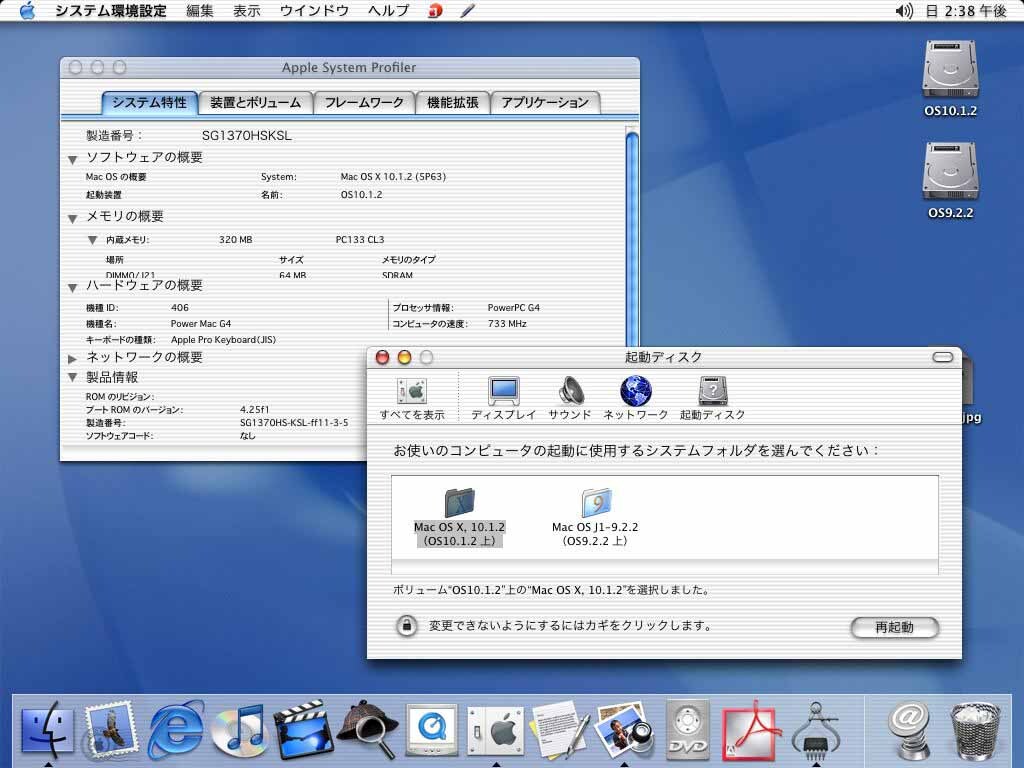Click the Apple Pro Keyboard(JIS) value
Viewport: 1024px width, 768px height.
[223, 340]
